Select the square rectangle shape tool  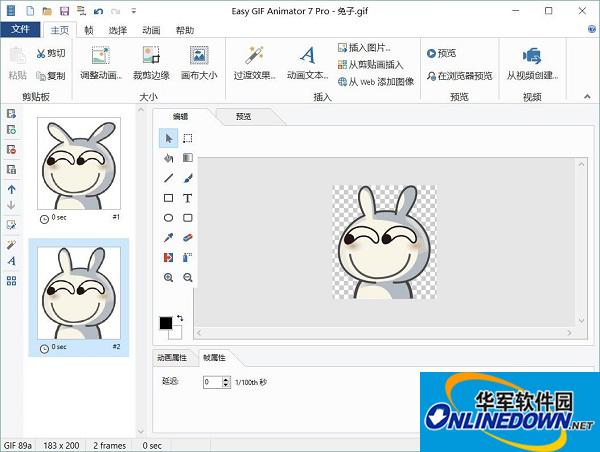[x=168, y=198]
